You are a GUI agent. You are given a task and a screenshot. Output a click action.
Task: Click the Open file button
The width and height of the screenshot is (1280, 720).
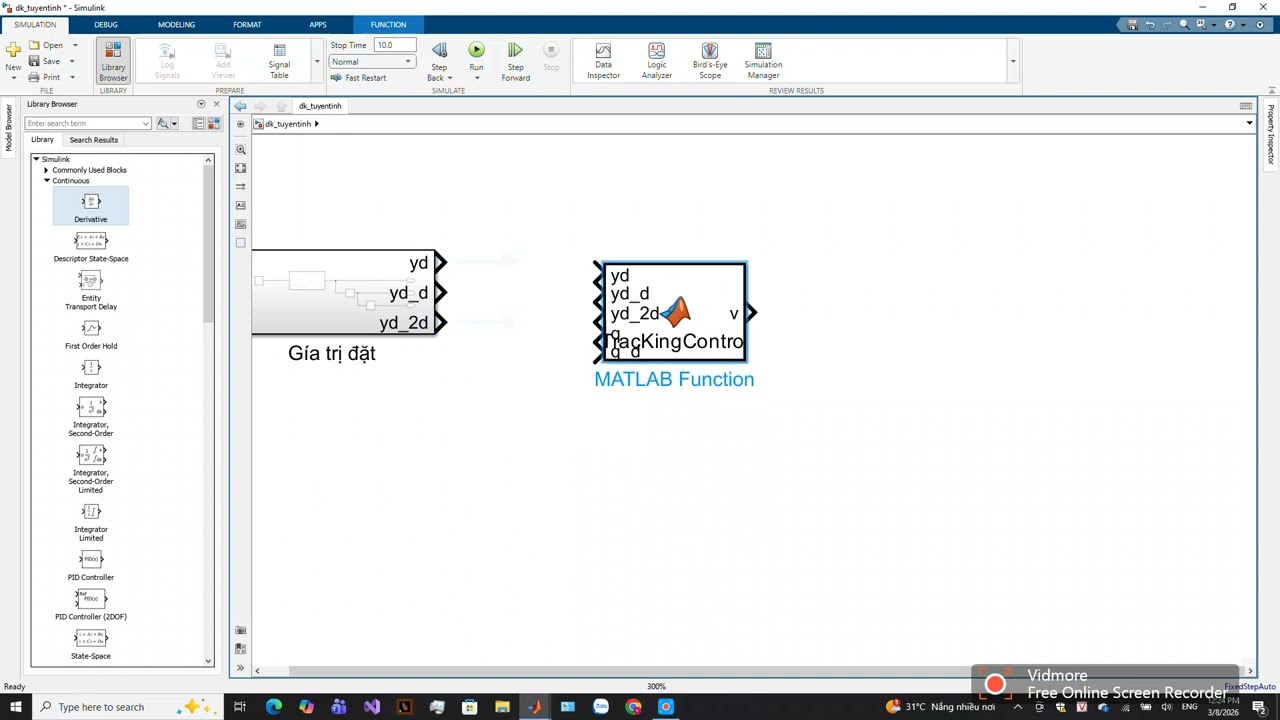point(46,45)
